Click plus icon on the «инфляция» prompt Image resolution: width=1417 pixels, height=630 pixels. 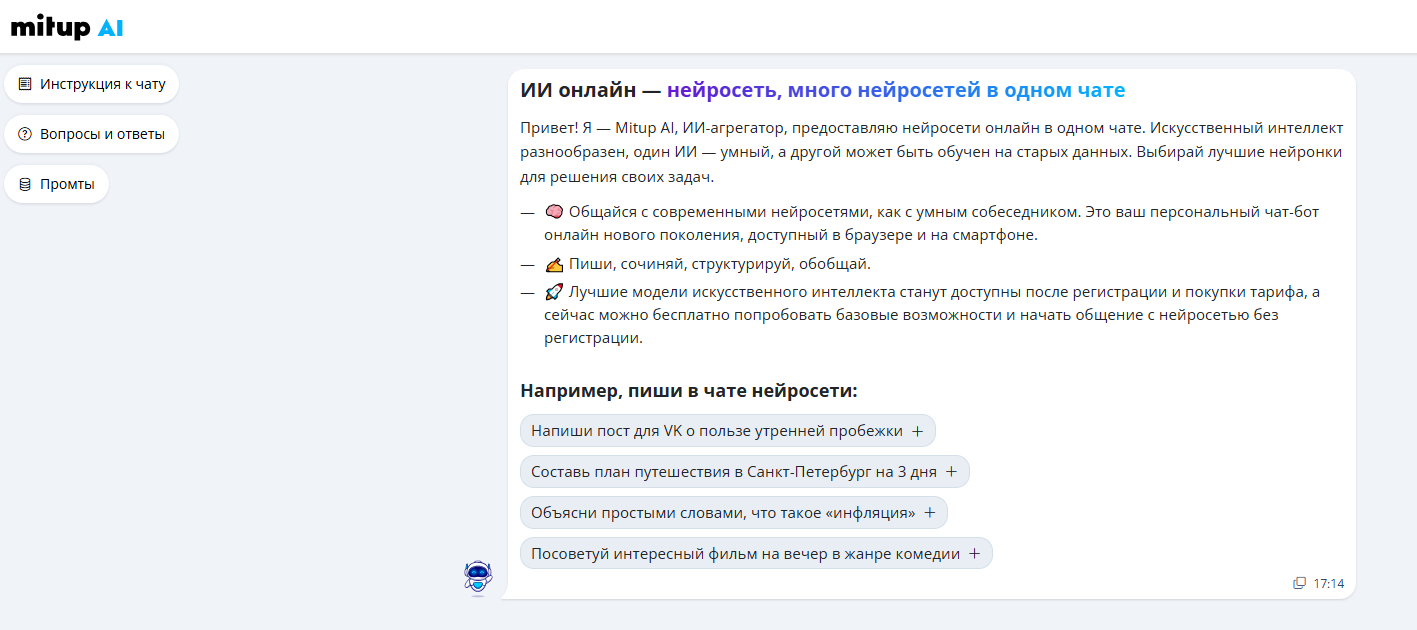[929, 513]
